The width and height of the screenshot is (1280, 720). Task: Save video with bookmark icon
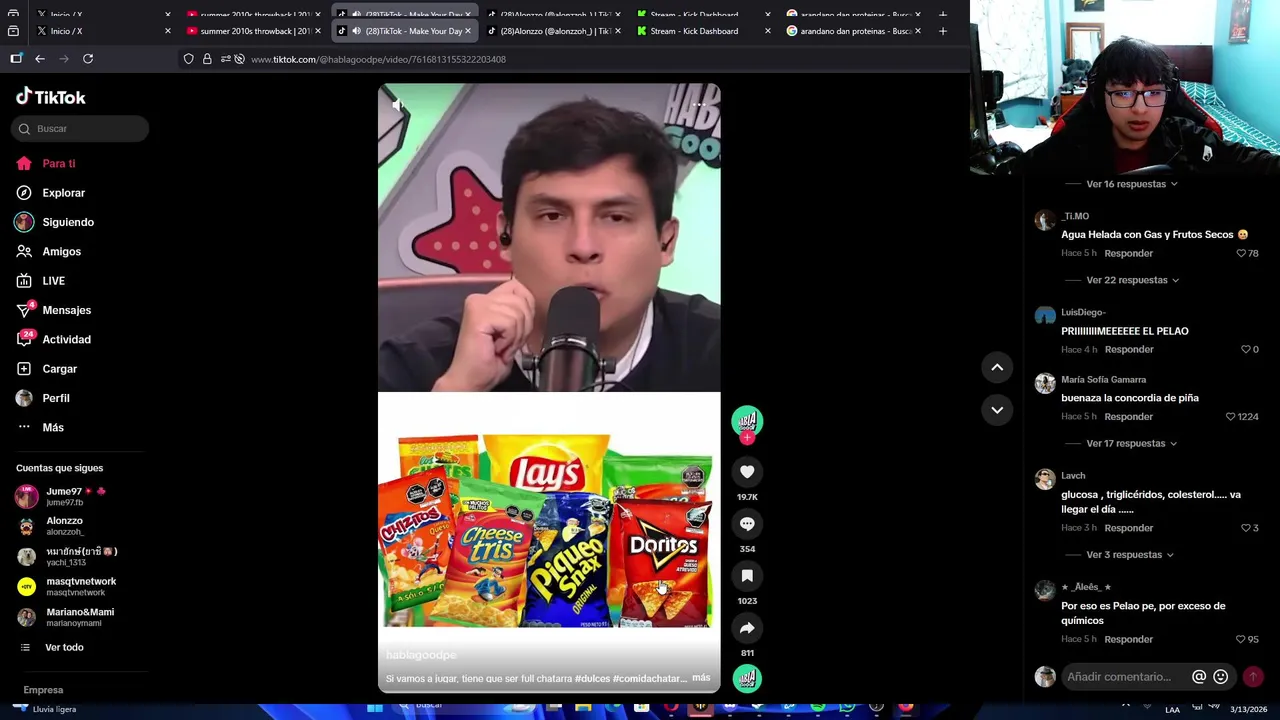tap(747, 576)
